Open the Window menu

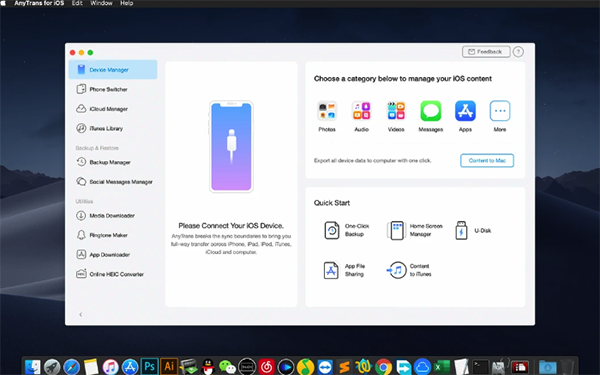101,3
